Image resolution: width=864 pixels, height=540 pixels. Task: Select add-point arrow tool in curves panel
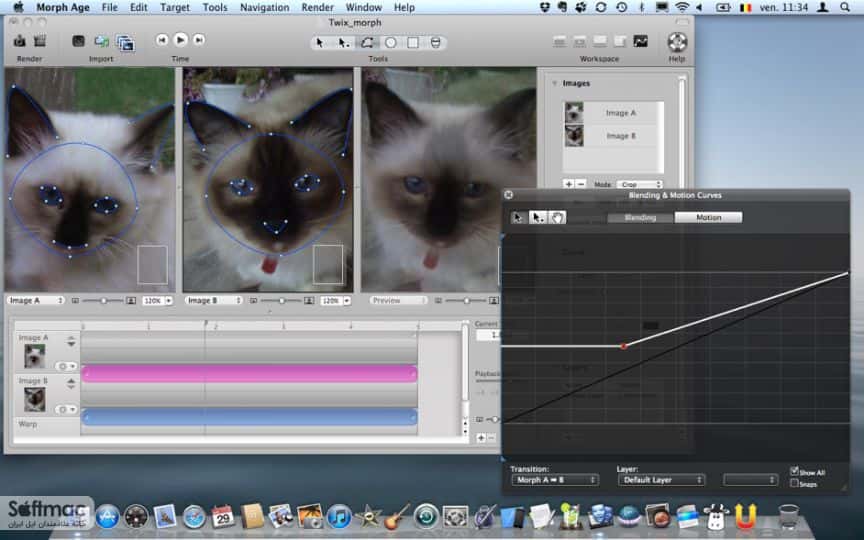pyautogui.click(x=537, y=218)
